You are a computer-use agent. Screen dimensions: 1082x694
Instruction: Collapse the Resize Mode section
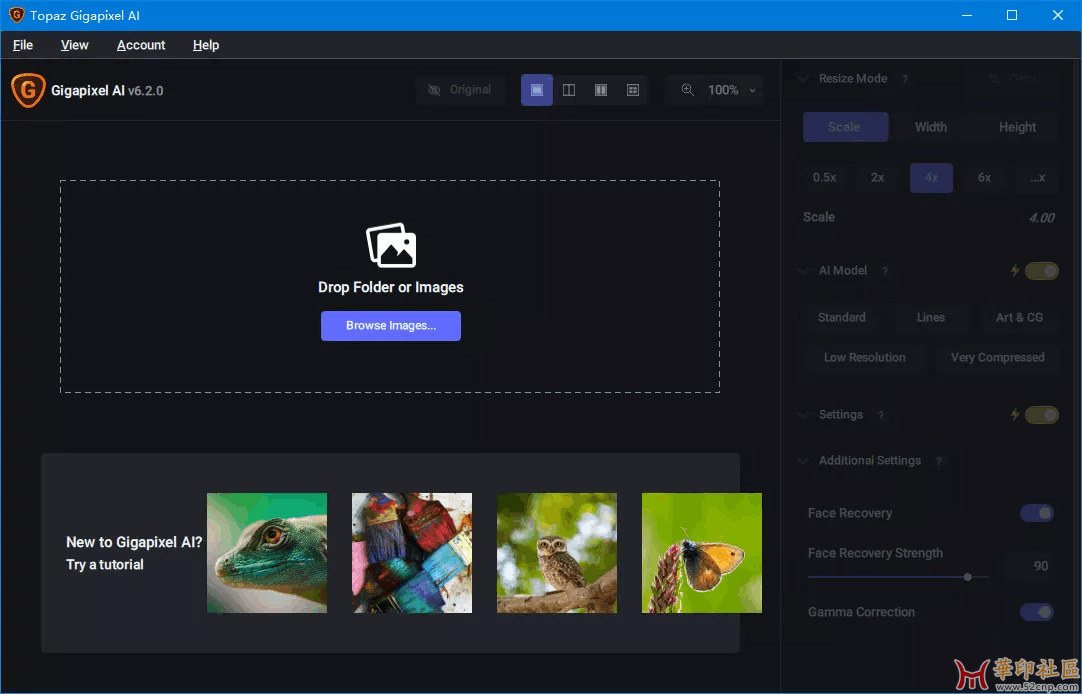803,79
